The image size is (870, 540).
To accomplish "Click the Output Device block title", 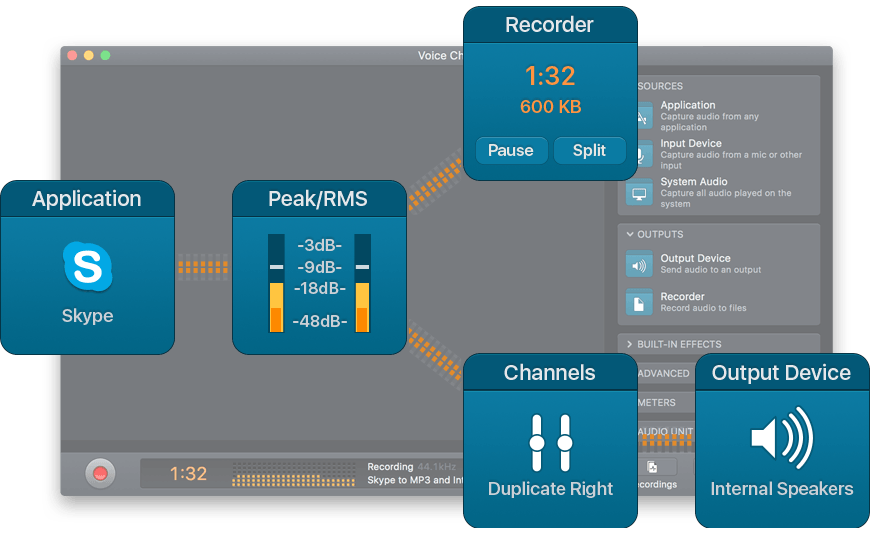I will (781, 372).
